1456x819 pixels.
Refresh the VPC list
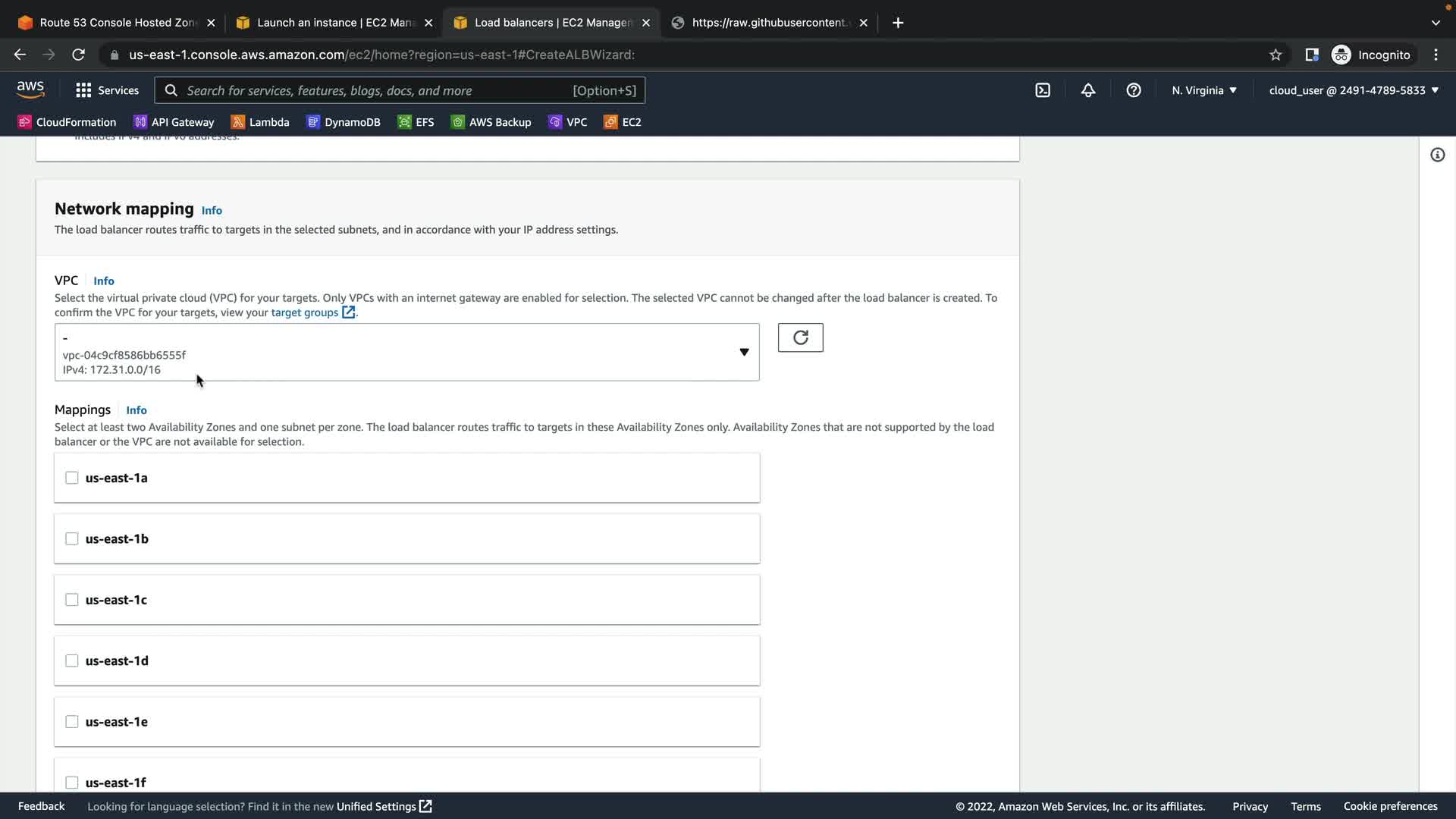point(800,337)
